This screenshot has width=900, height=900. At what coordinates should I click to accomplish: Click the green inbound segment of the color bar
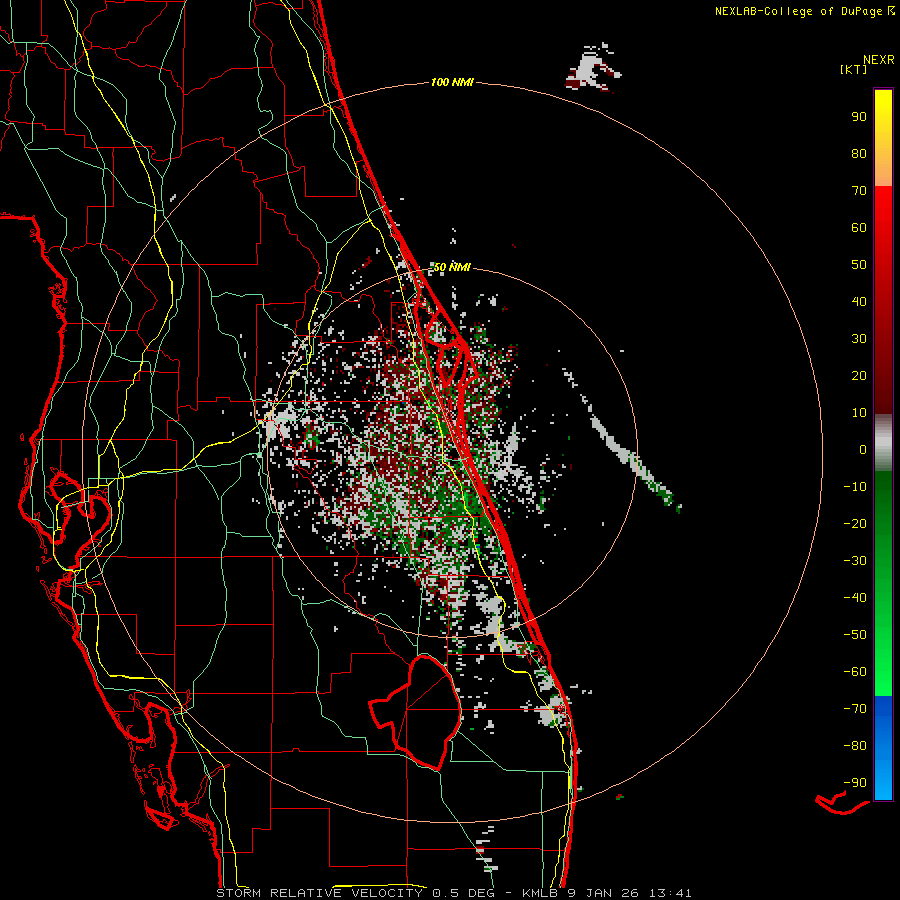pyautogui.click(x=883, y=584)
